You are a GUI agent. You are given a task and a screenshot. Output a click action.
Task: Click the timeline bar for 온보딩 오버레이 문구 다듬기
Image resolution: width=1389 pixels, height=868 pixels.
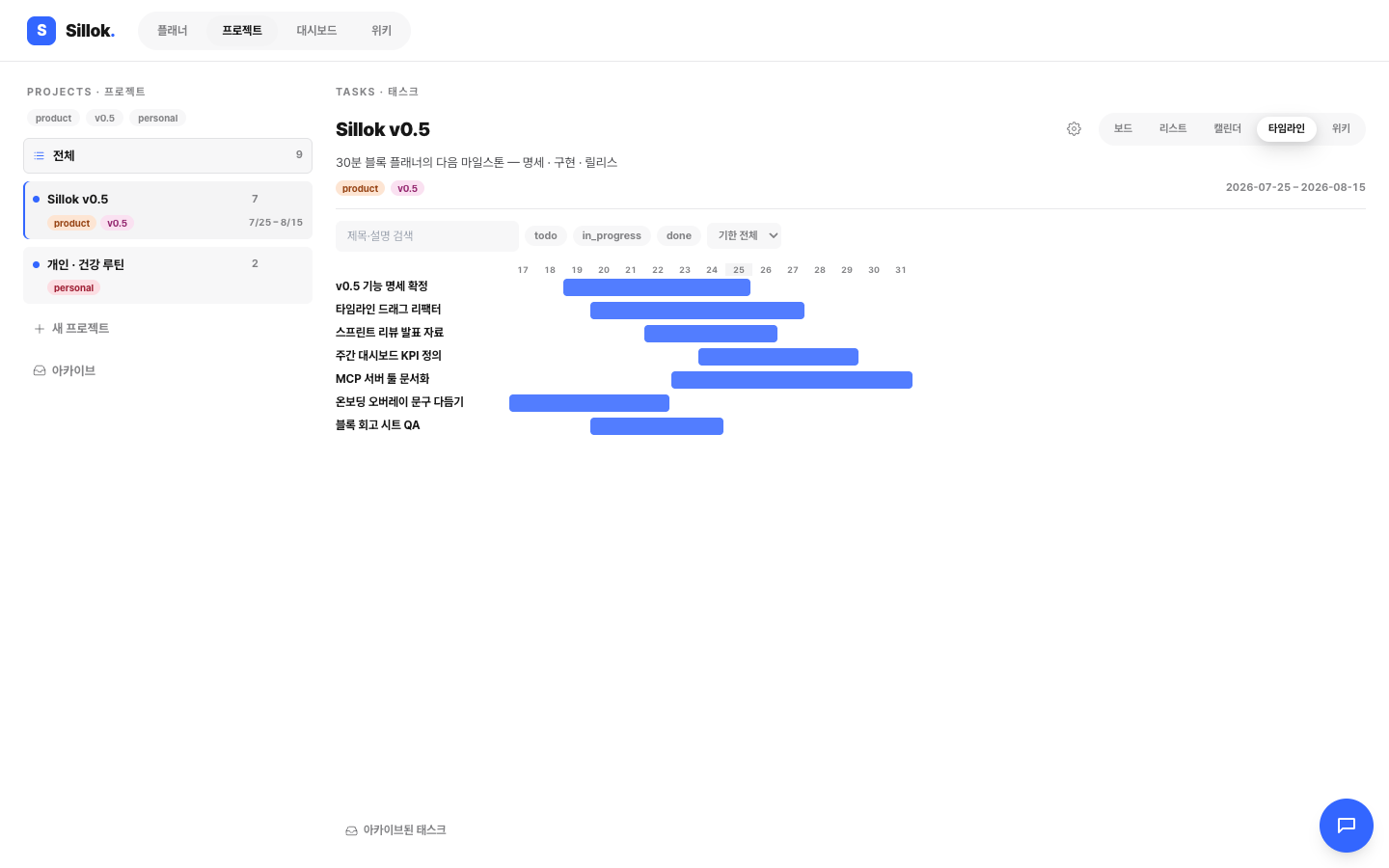pyautogui.click(x=589, y=403)
